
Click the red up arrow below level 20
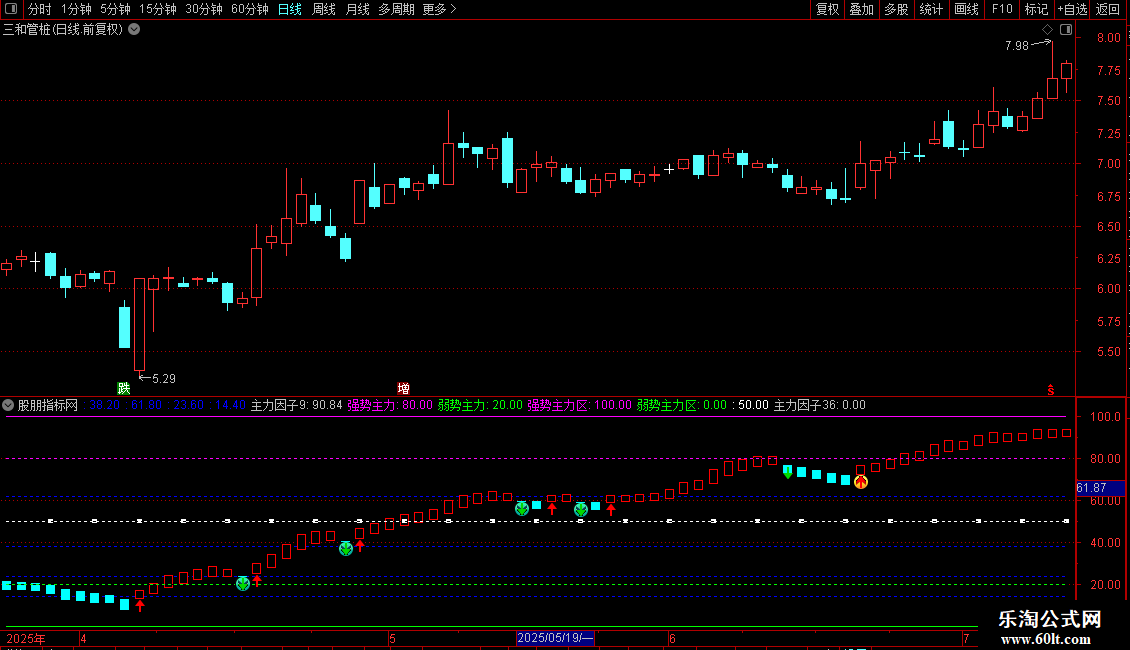coord(140,605)
